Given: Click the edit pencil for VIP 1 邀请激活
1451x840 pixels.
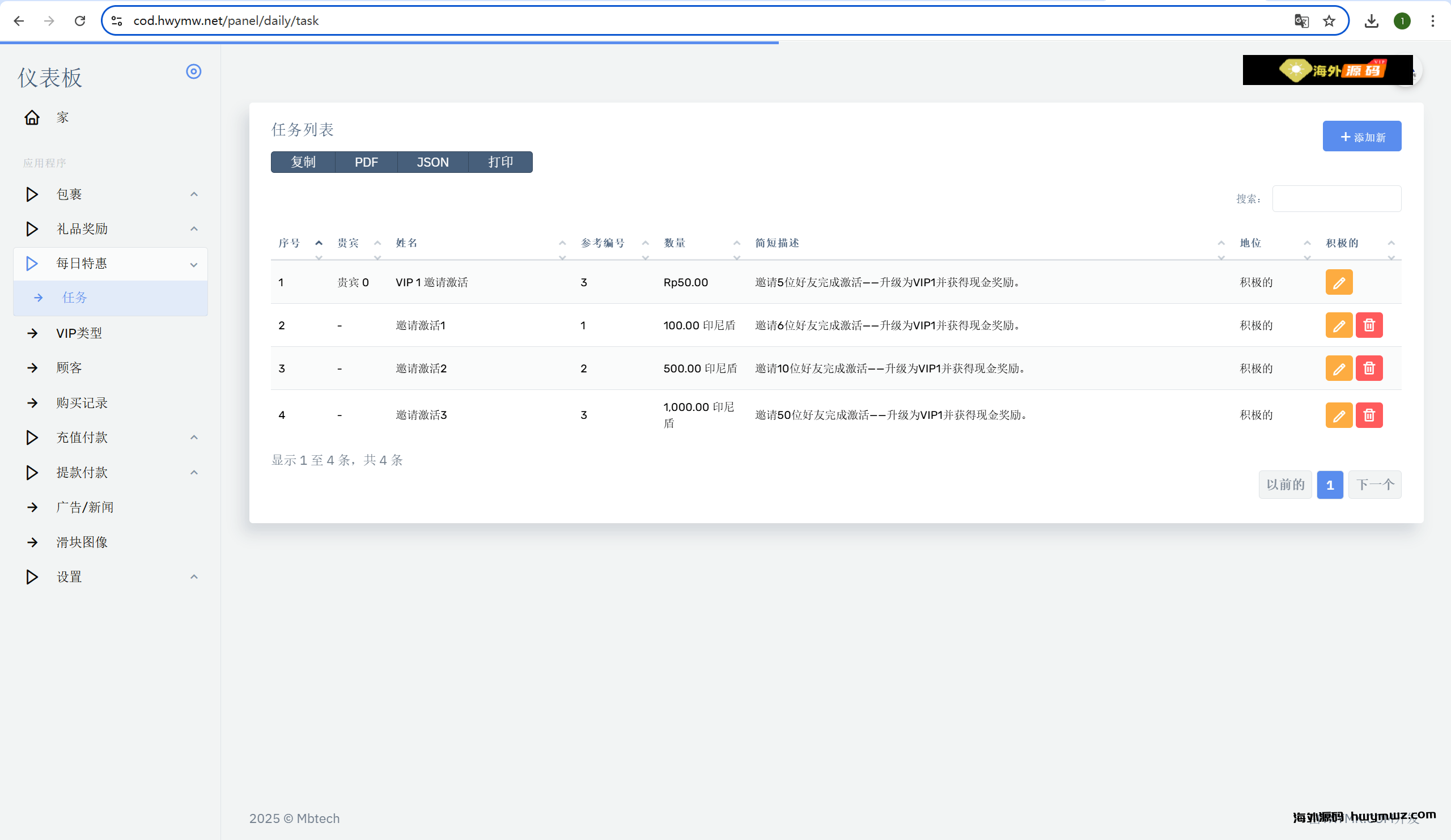Looking at the screenshot, I should click(x=1338, y=282).
